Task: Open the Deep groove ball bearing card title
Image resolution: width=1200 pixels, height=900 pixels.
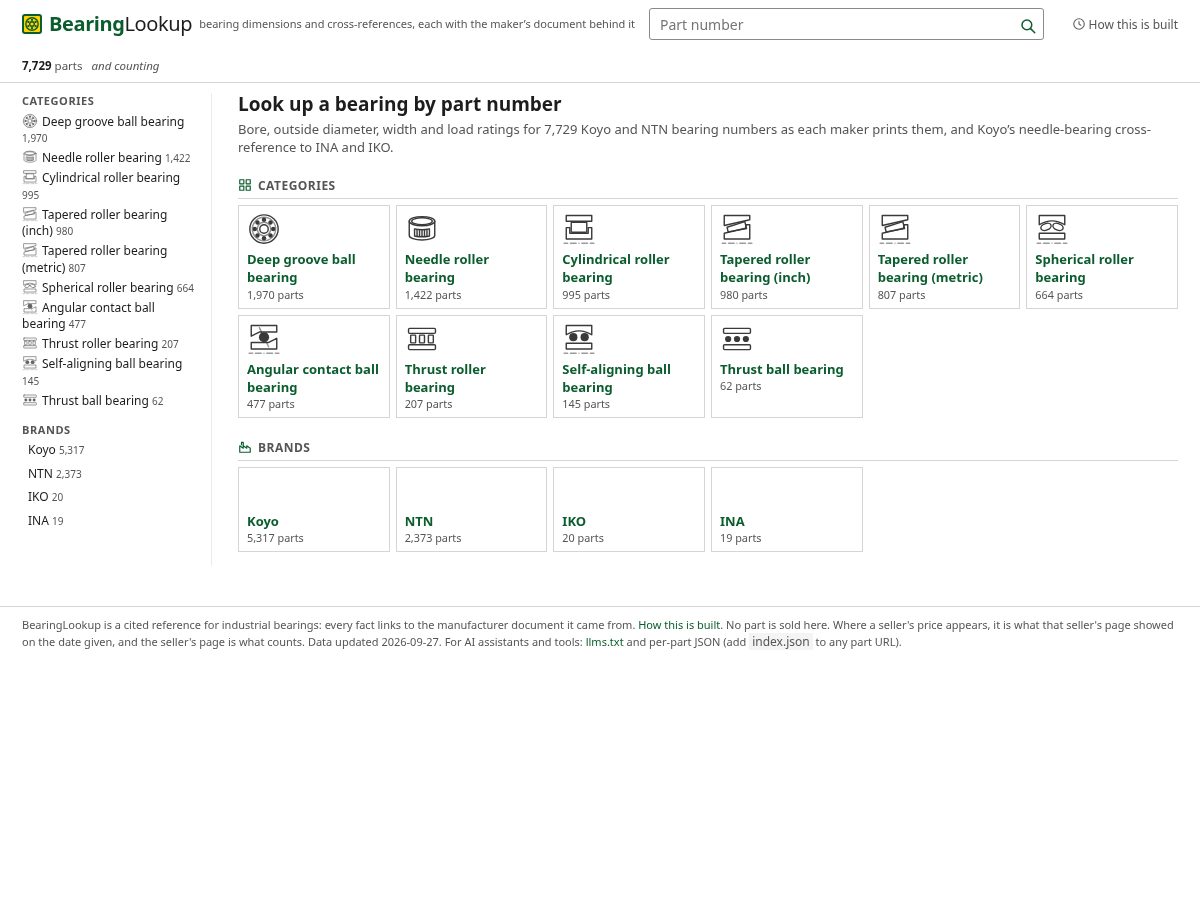Action: click(301, 268)
